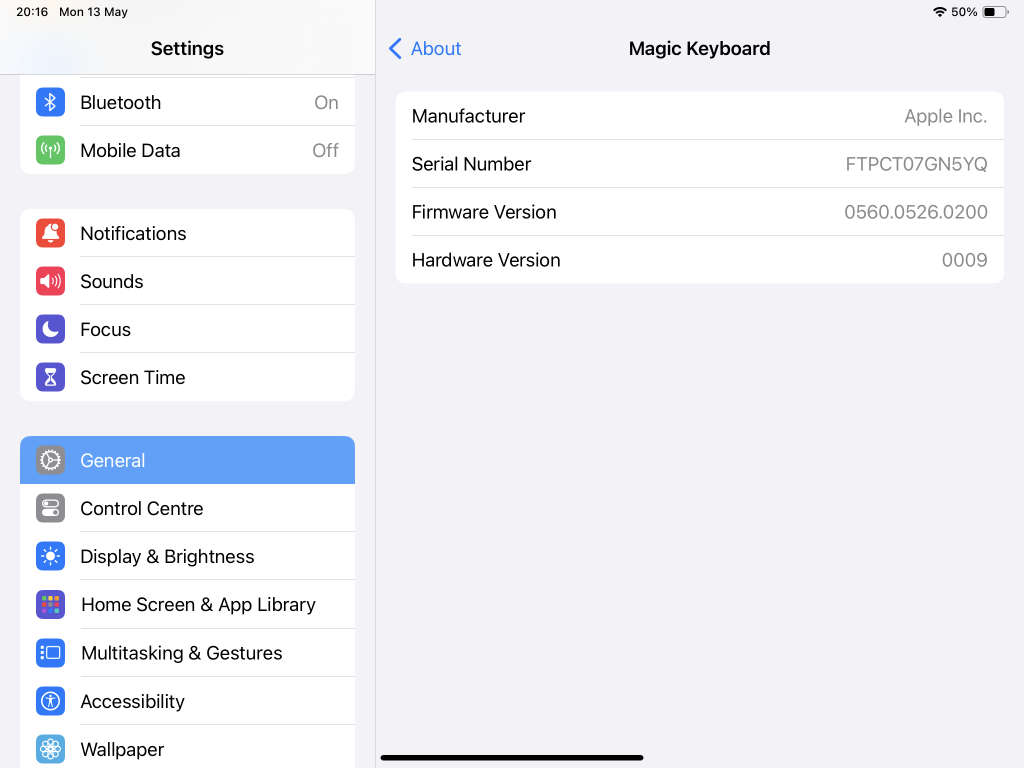Image resolution: width=1024 pixels, height=768 pixels.
Task: Tap the Notifications bell icon
Action: pos(50,233)
